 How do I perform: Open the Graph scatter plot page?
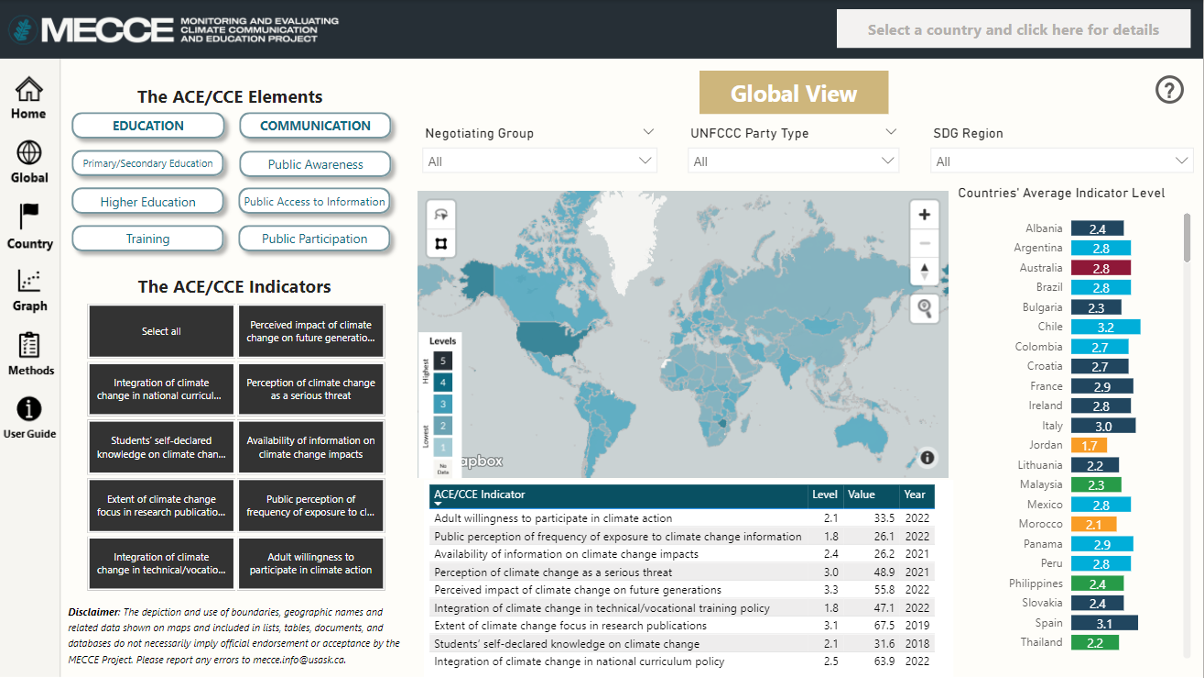tap(29, 290)
